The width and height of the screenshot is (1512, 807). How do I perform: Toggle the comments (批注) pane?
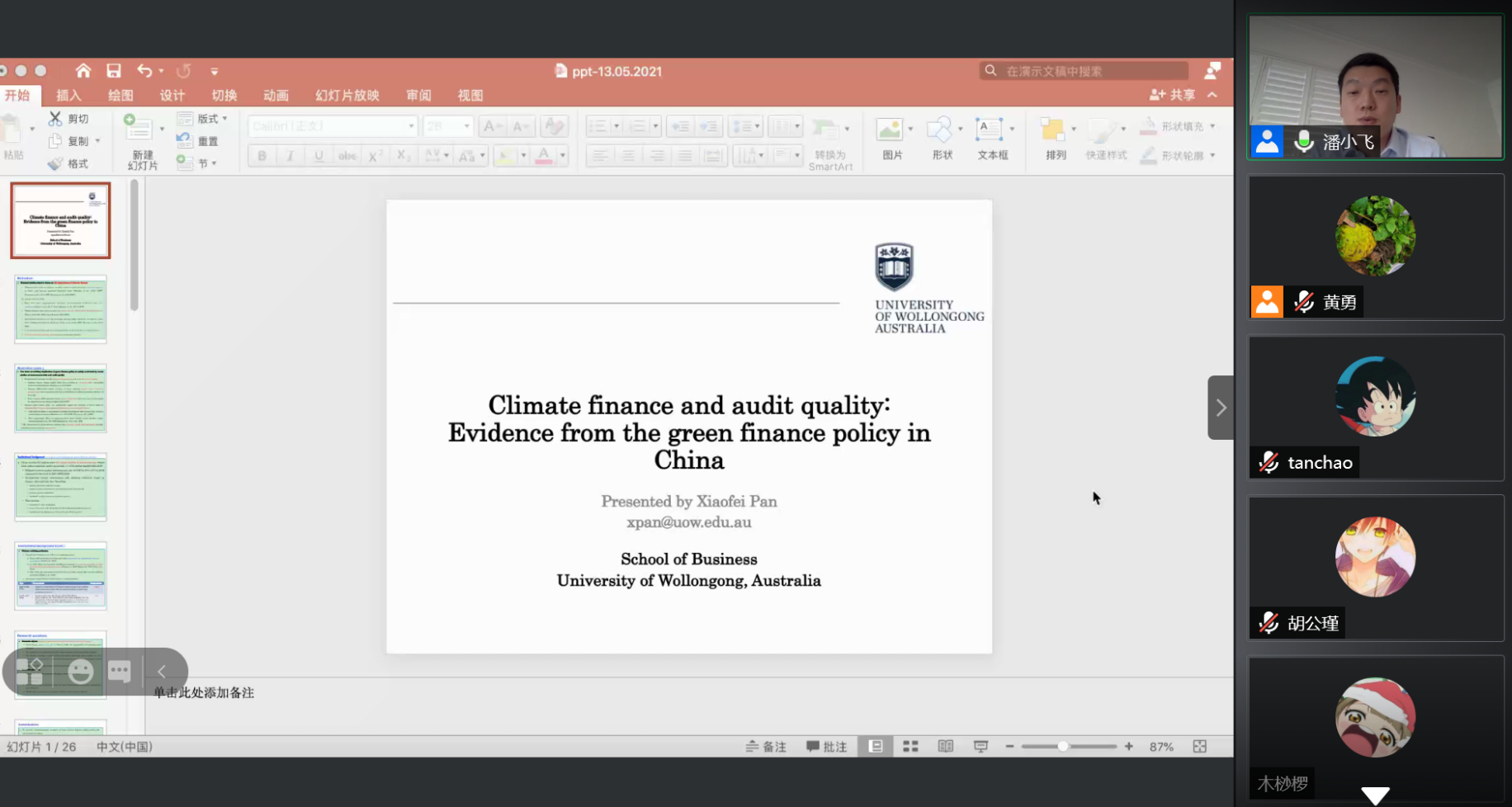[827, 746]
